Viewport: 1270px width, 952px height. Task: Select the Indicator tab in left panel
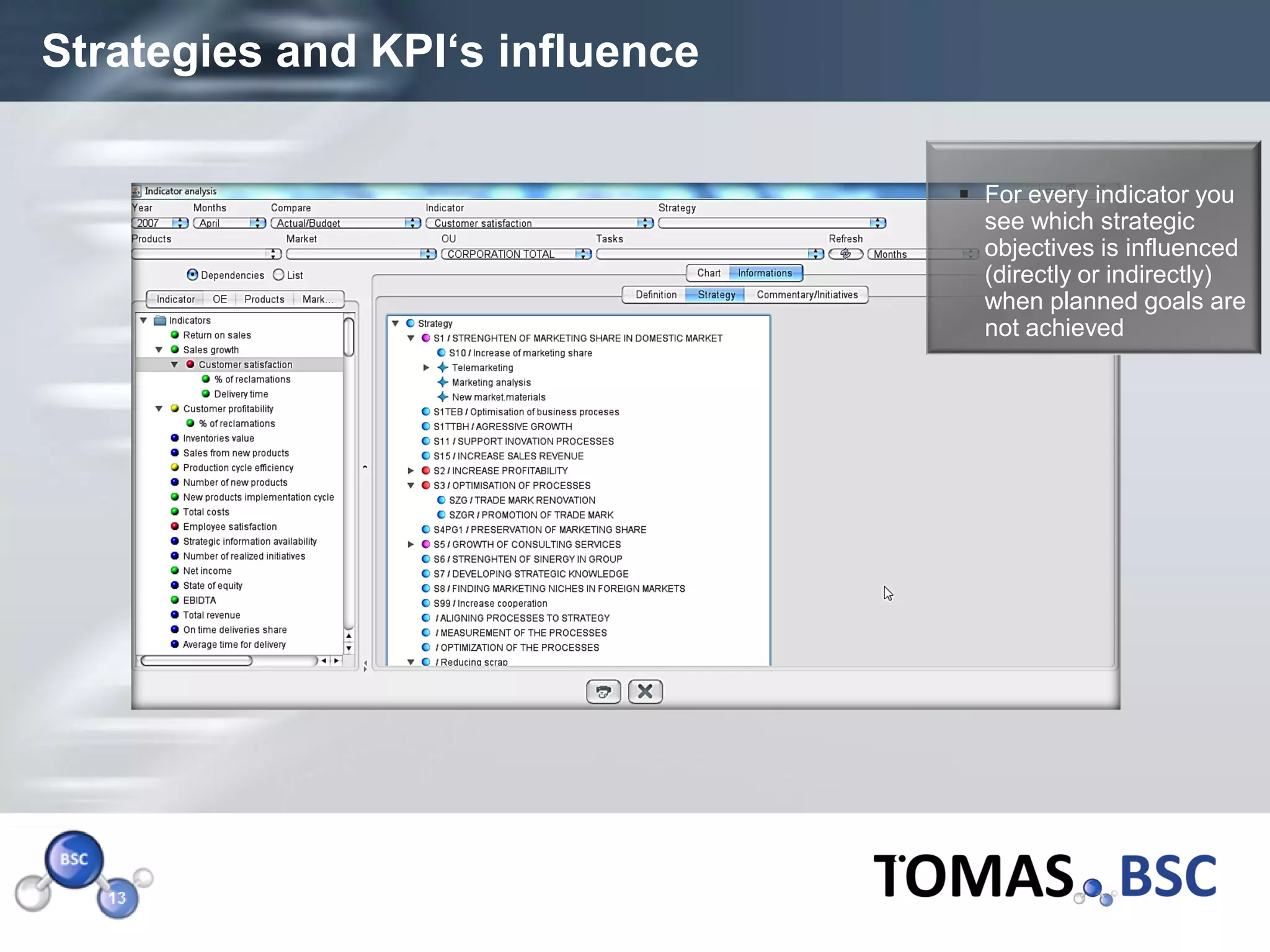coord(175,299)
